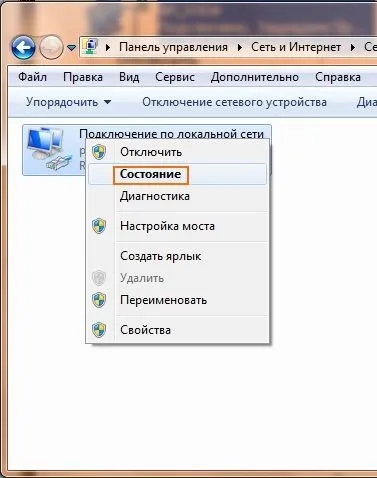This screenshot has width=377, height=478.
Task: Expand arrow after Сеть и Интернет breadcrumb
Action: [353, 48]
